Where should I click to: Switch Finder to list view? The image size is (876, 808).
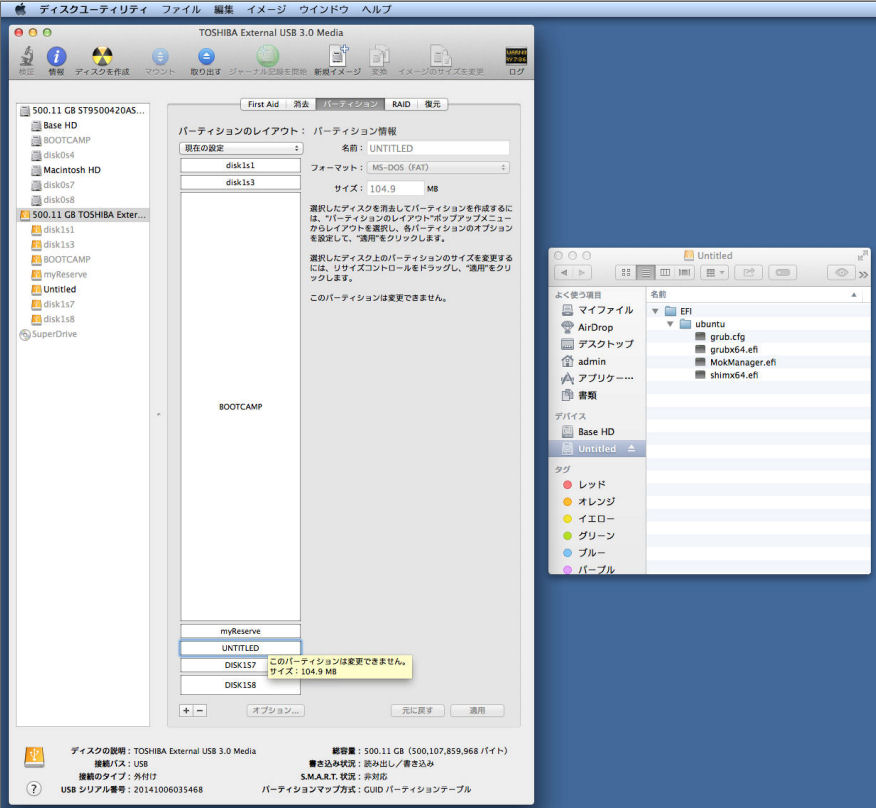(x=645, y=273)
